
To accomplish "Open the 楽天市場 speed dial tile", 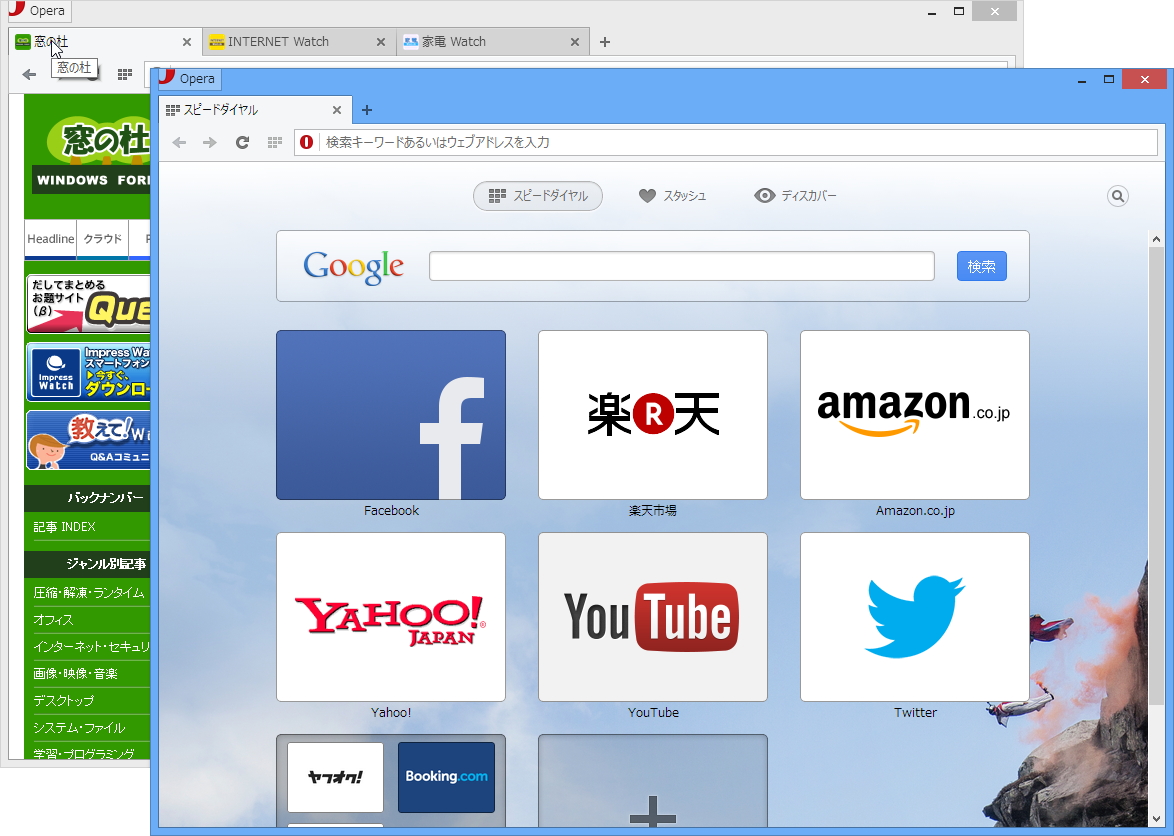I will 653,415.
